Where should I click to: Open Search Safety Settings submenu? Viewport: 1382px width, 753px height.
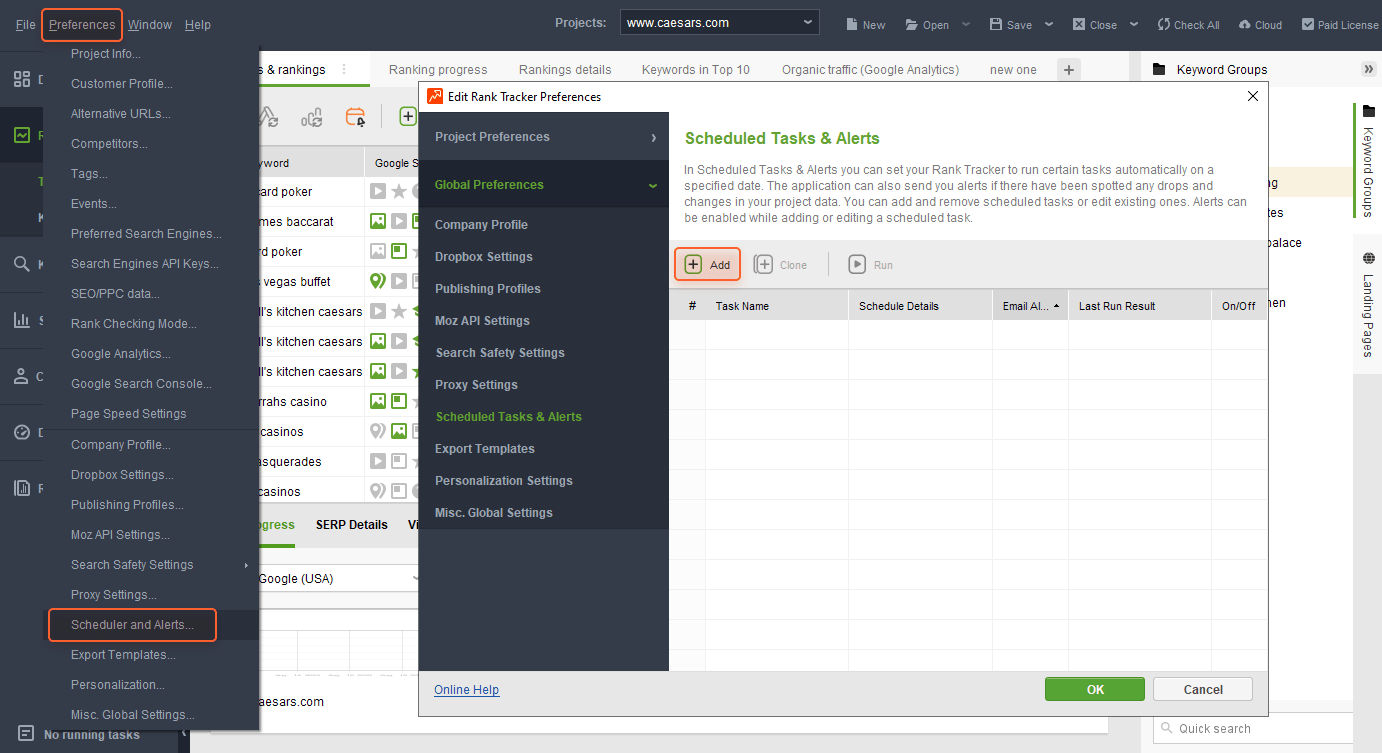pyautogui.click(x=152, y=565)
